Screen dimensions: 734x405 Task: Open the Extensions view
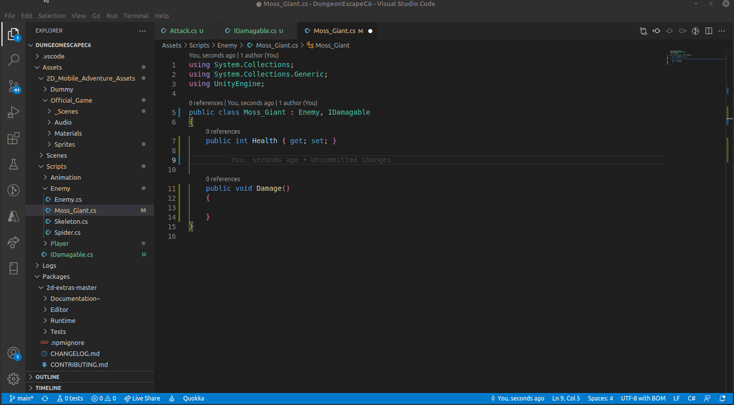(13, 139)
